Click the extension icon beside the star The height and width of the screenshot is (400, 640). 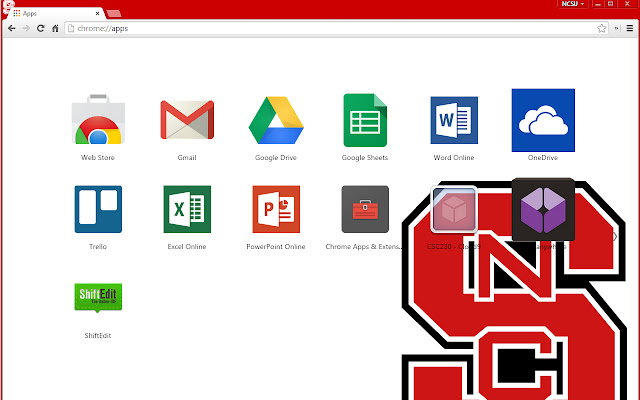(x=616, y=28)
